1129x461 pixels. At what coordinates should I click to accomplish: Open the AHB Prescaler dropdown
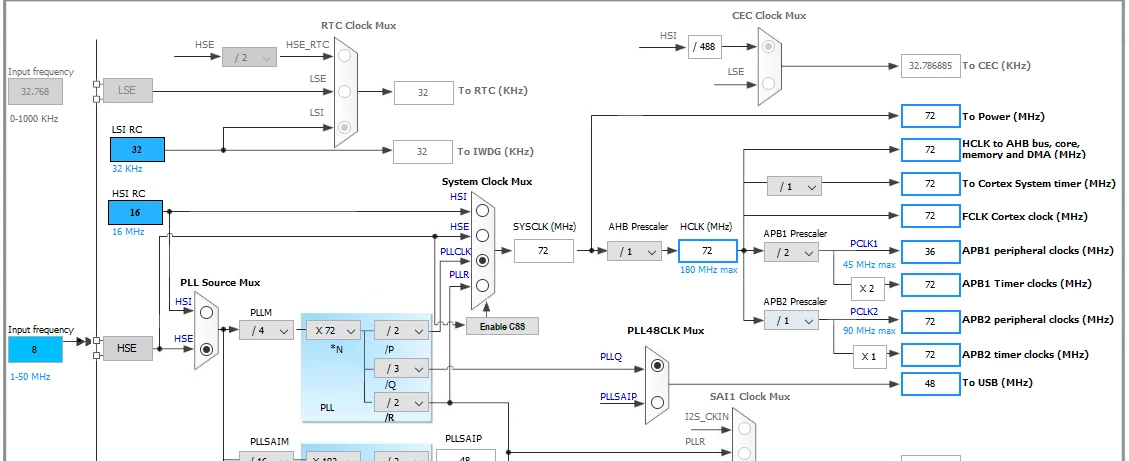coord(634,251)
